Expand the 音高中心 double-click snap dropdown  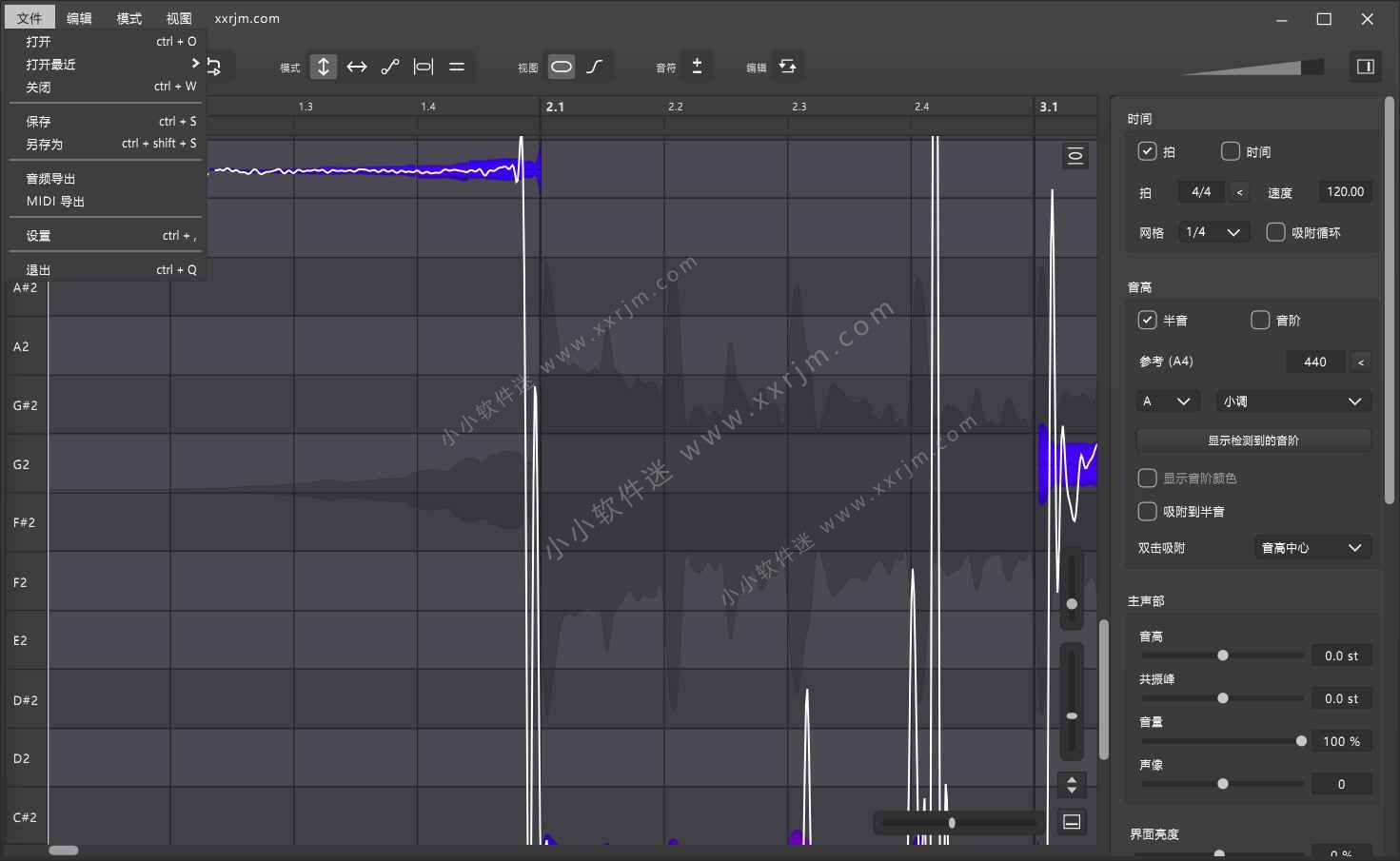click(1311, 548)
